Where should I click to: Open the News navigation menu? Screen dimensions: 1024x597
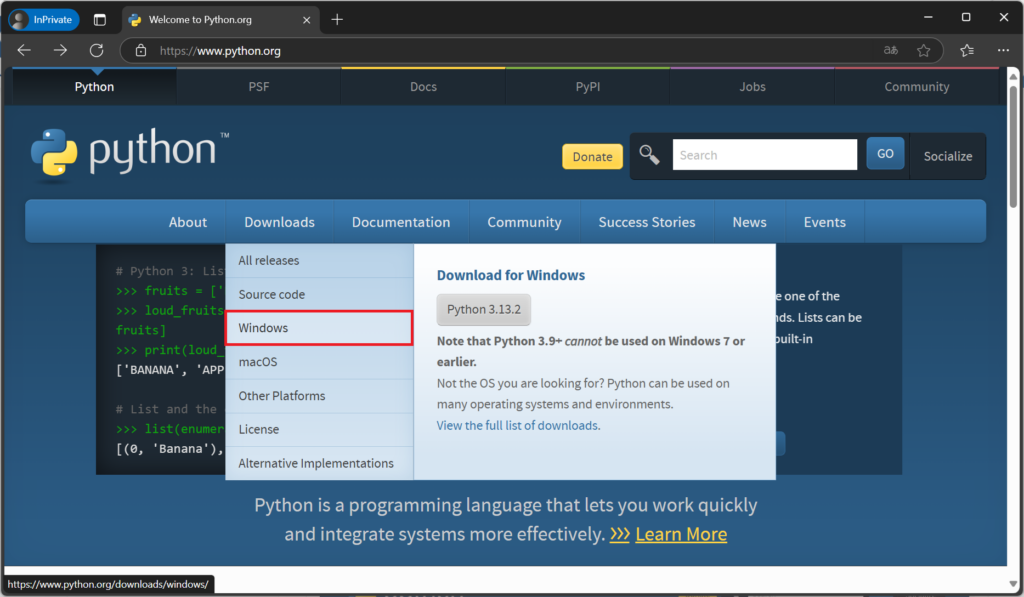tap(750, 222)
